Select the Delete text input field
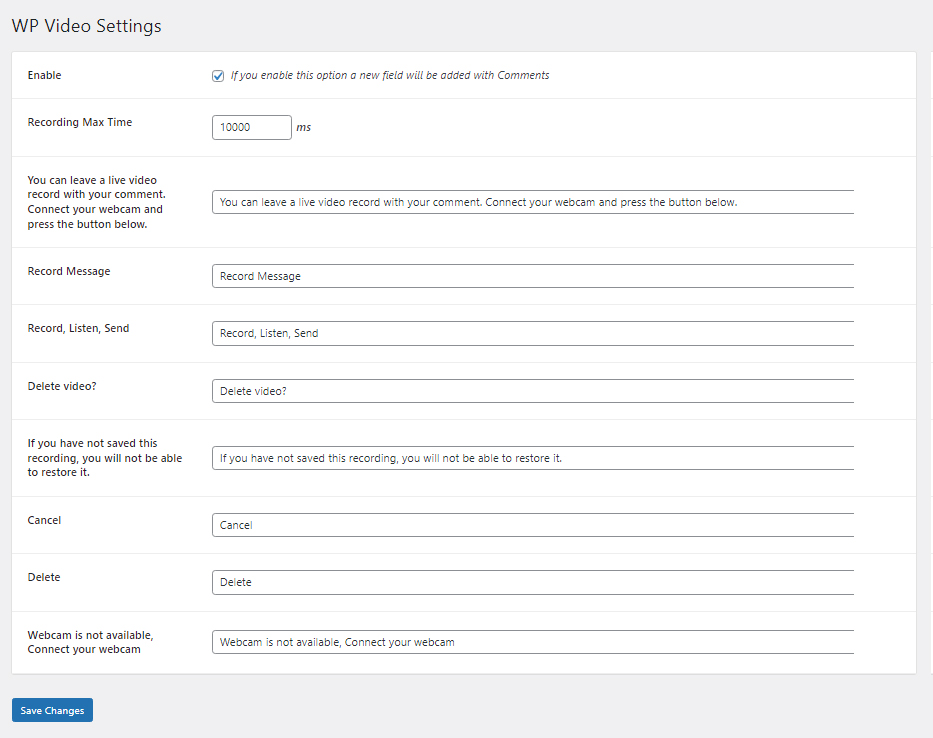 (x=532, y=582)
